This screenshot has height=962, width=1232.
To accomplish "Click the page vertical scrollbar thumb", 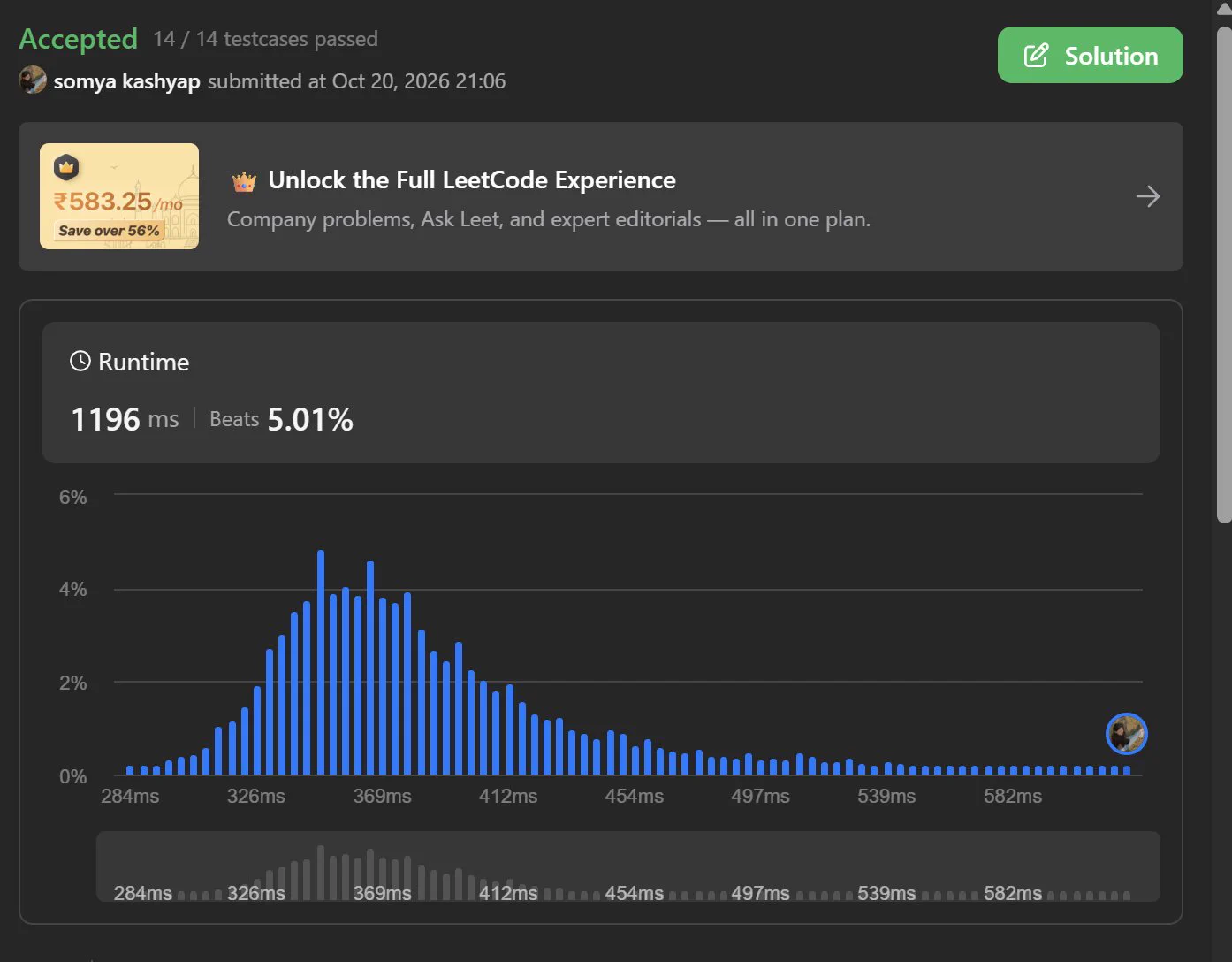I will pyautogui.click(x=1224, y=274).
